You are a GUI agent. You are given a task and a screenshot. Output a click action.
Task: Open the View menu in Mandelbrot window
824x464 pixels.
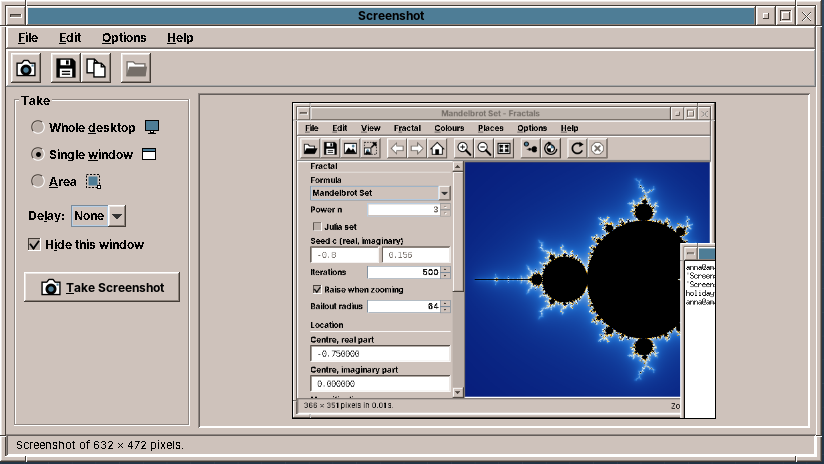370,128
